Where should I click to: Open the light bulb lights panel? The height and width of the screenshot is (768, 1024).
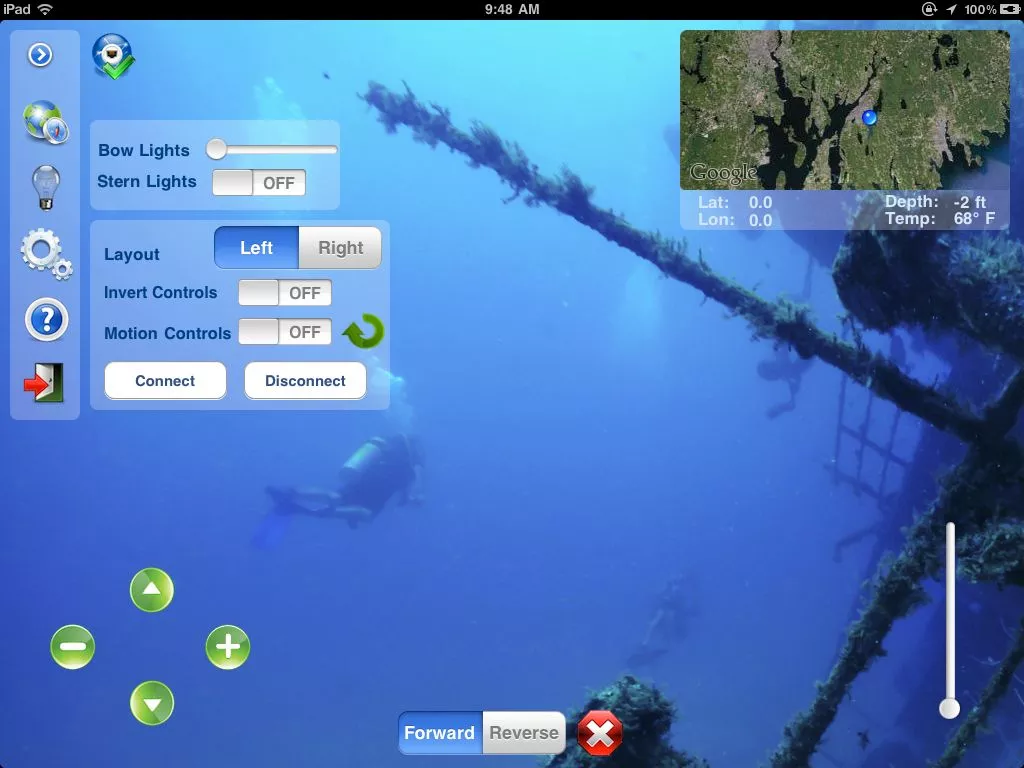click(x=45, y=187)
